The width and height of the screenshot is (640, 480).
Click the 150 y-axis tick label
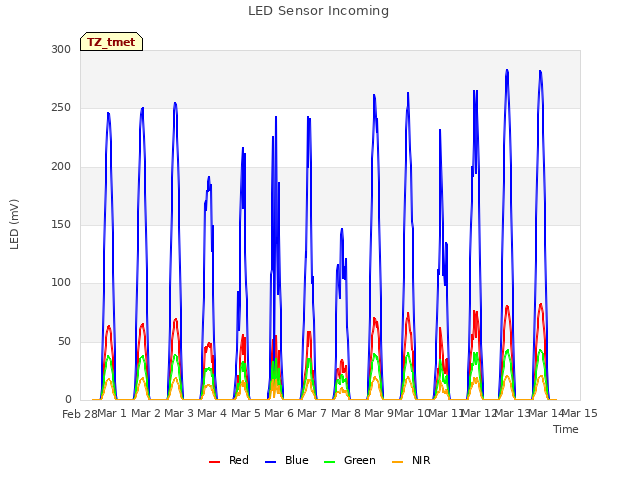(61, 224)
